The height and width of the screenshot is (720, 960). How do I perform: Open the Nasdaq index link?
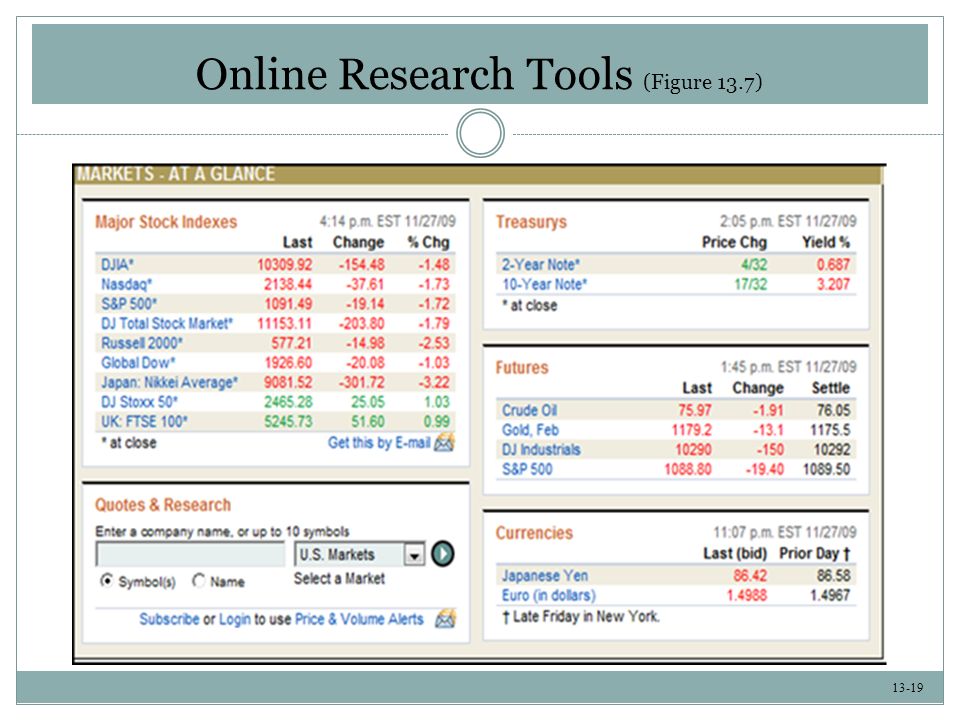(126, 284)
